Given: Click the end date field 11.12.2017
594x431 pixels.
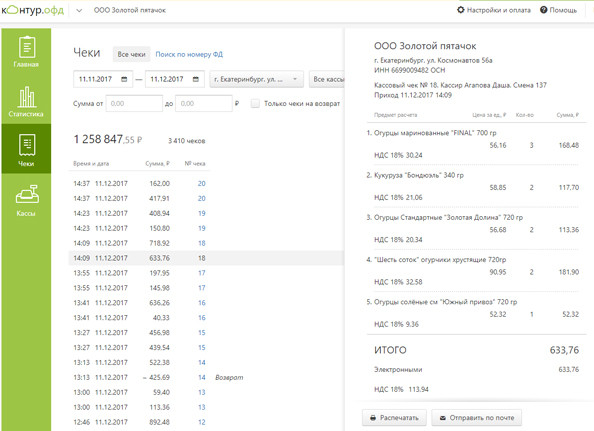Looking at the screenshot, I should pyautogui.click(x=175, y=79).
